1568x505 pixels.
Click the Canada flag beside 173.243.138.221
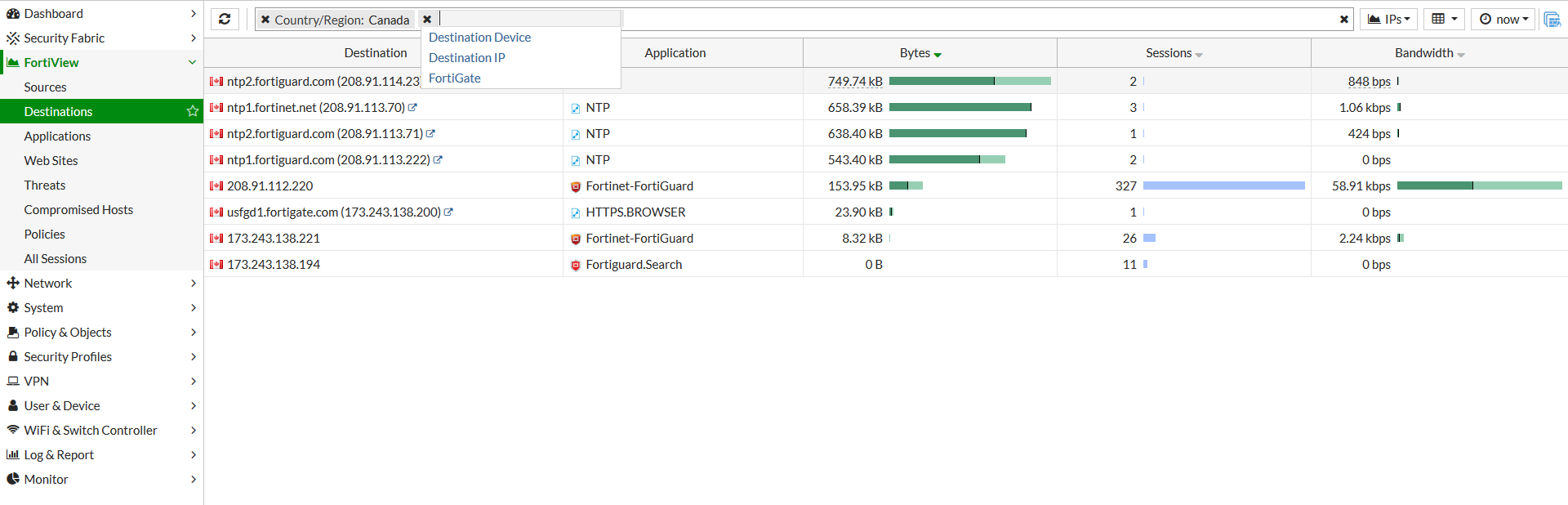click(x=216, y=239)
